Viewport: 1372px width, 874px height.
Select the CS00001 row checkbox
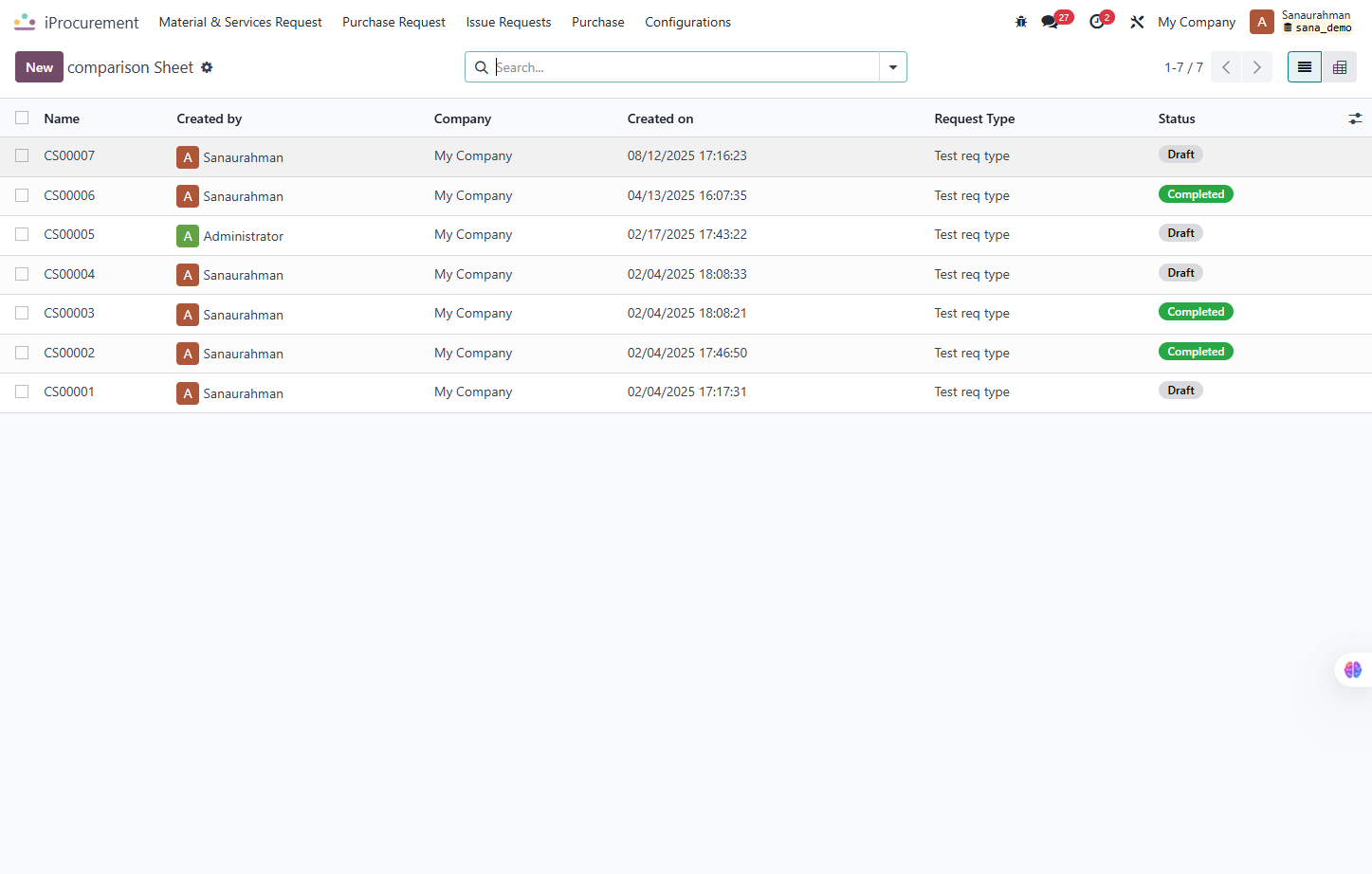22,391
